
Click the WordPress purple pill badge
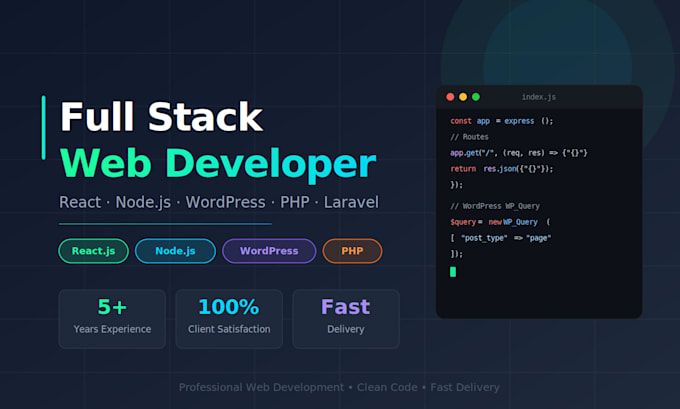[269, 251]
